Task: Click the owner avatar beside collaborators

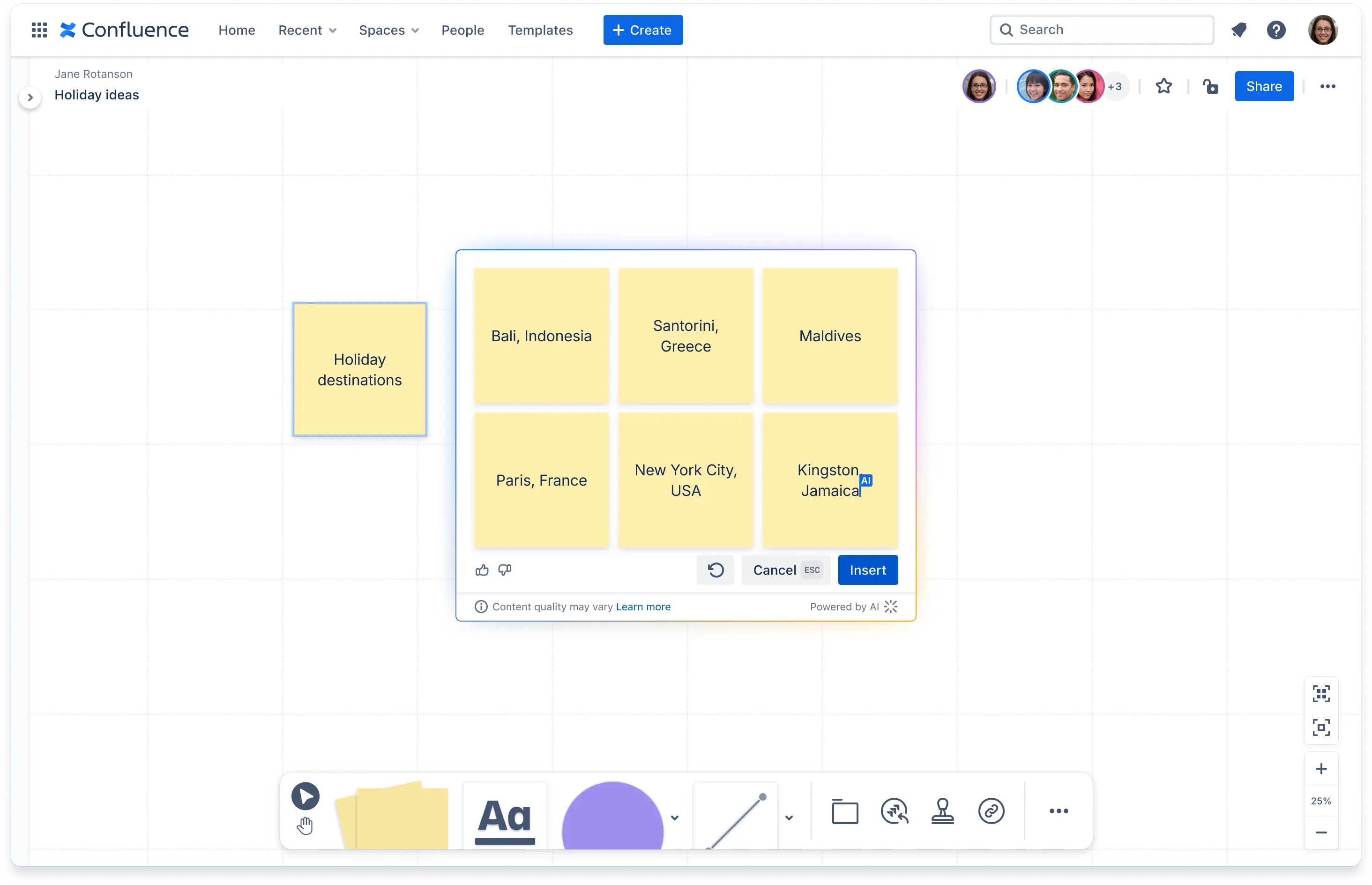Action: click(978, 86)
